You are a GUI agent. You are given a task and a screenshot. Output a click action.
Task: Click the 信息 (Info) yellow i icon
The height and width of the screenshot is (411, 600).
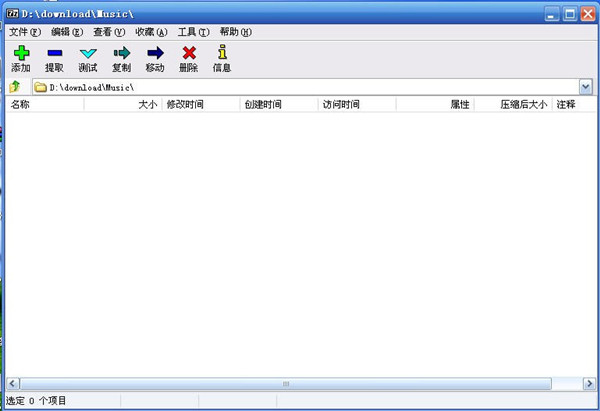click(x=222, y=52)
